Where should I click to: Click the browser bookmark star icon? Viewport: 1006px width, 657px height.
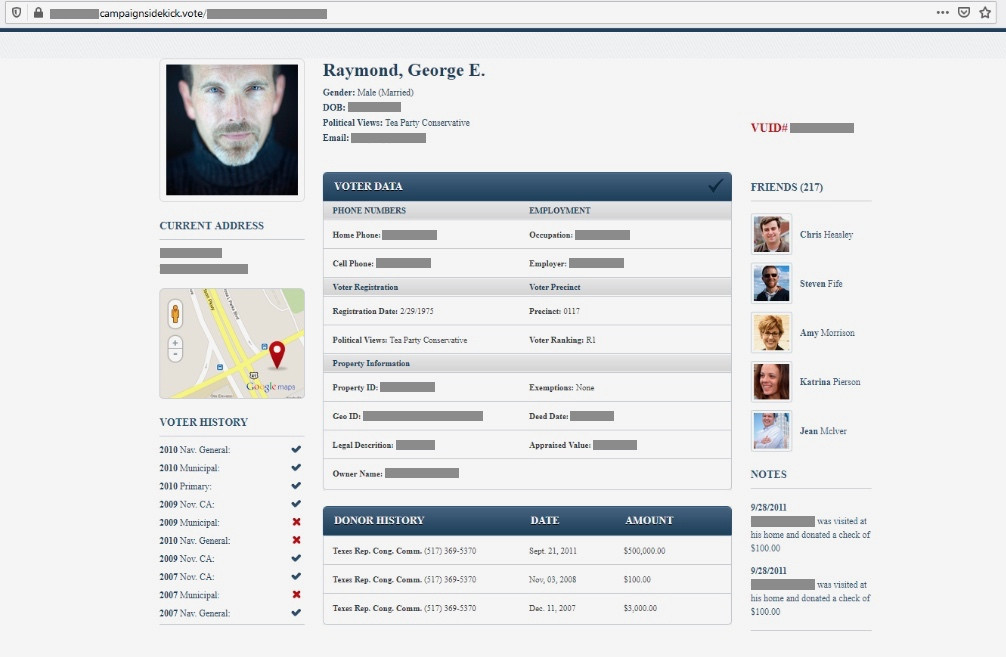tap(985, 12)
